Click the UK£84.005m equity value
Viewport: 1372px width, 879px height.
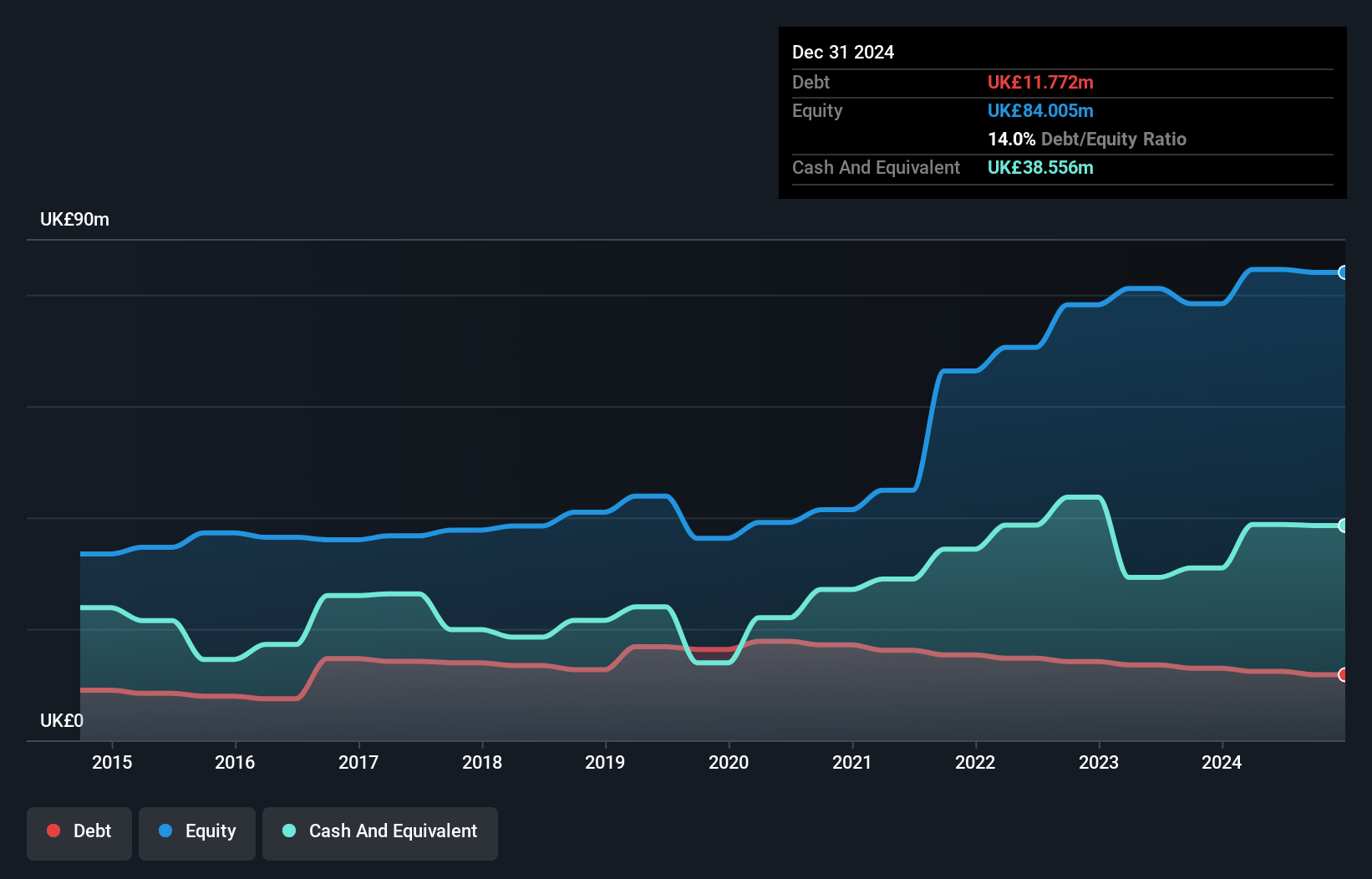[x=1040, y=110]
